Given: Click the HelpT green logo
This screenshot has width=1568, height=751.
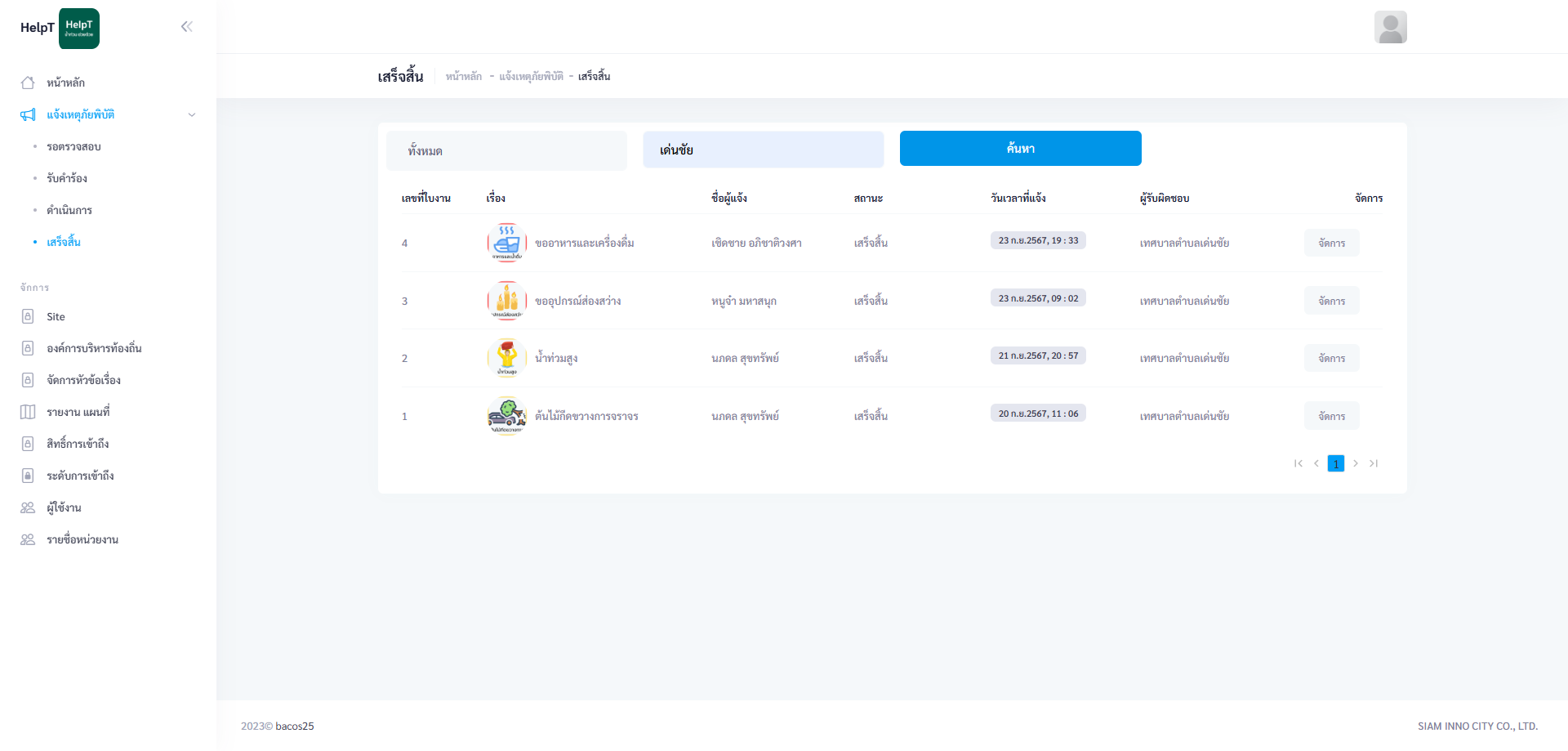Looking at the screenshot, I should 79,29.
